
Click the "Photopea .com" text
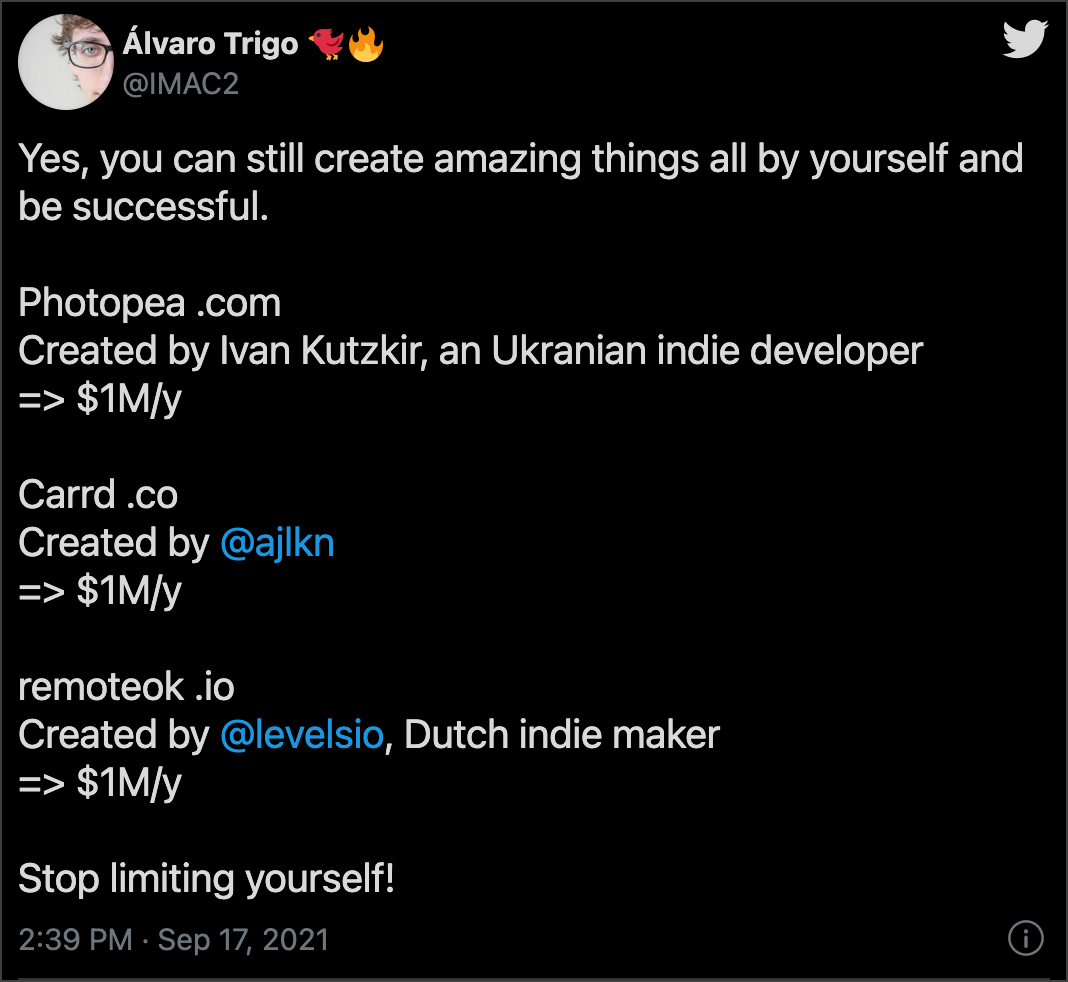tap(149, 302)
